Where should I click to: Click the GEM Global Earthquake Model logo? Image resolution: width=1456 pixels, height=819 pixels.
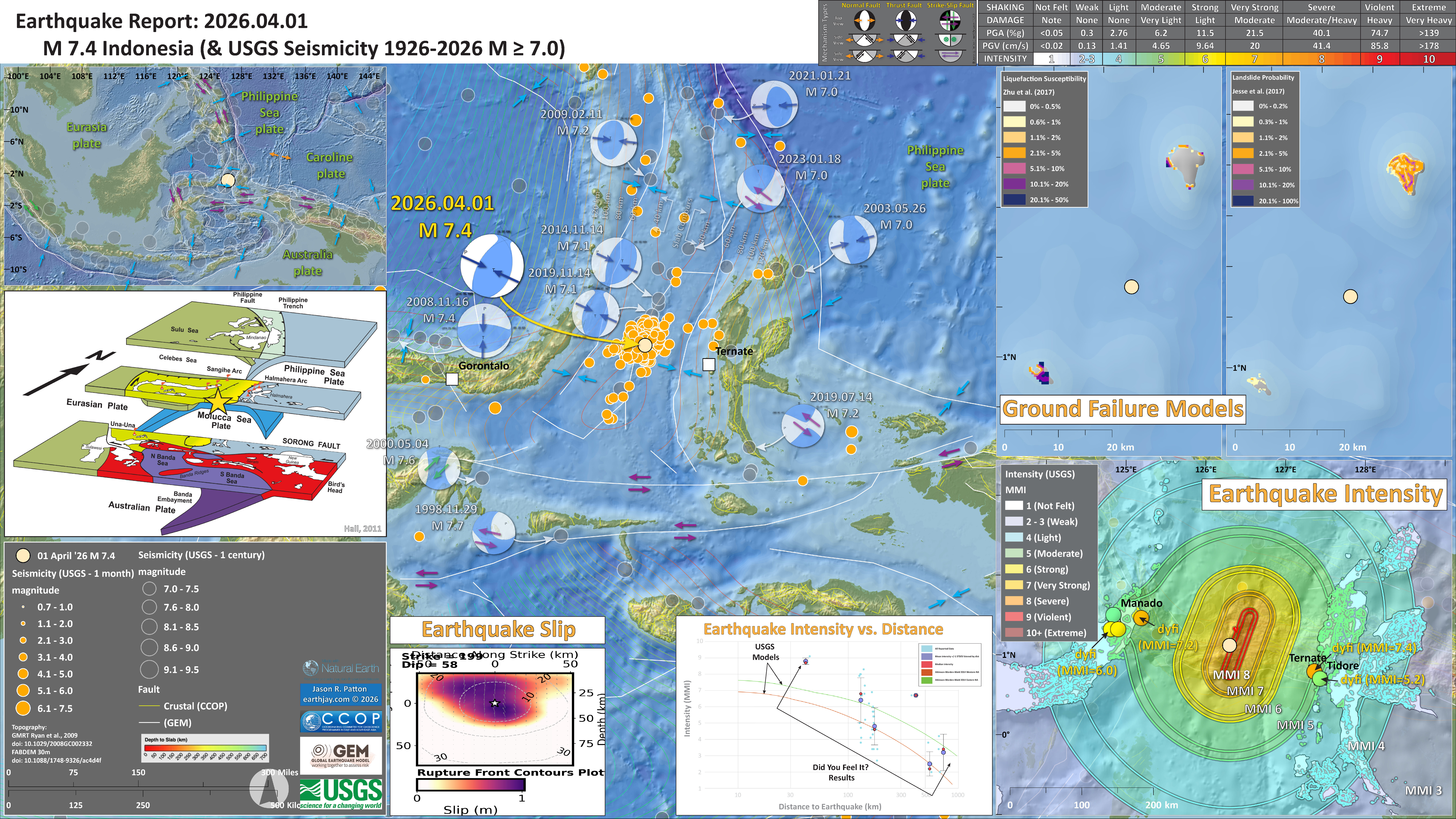pyautogui.click(x=341, y=756)
